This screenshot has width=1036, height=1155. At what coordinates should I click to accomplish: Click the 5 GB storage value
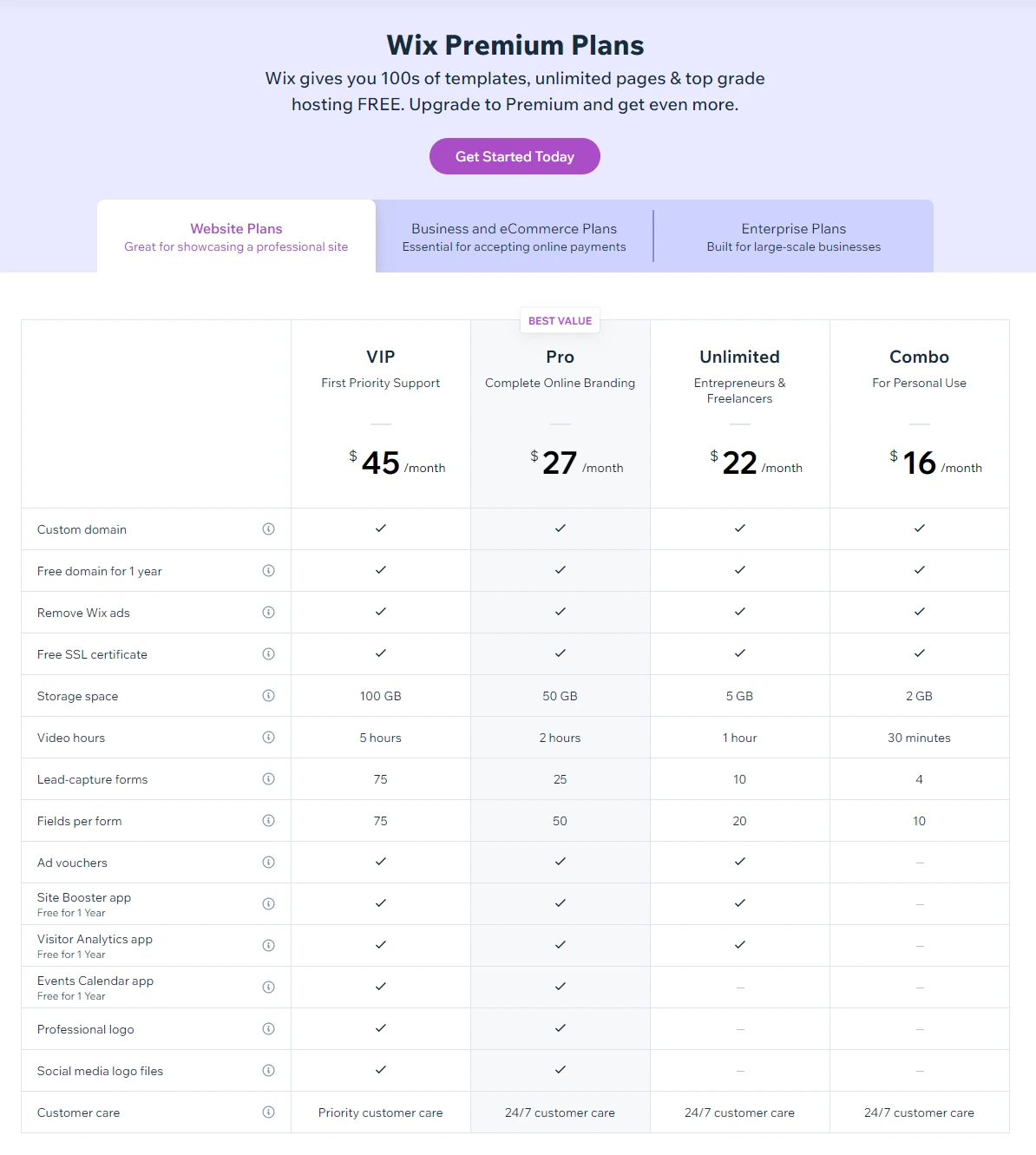point(740,696)
